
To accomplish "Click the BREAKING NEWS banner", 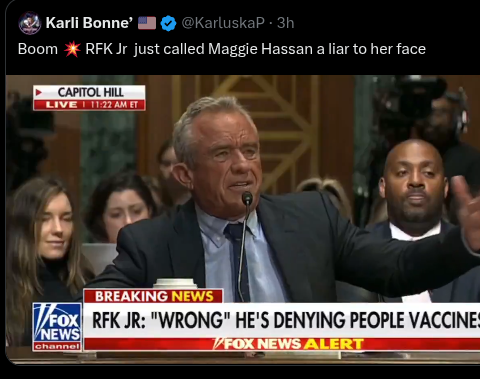I will pos(153,296).
